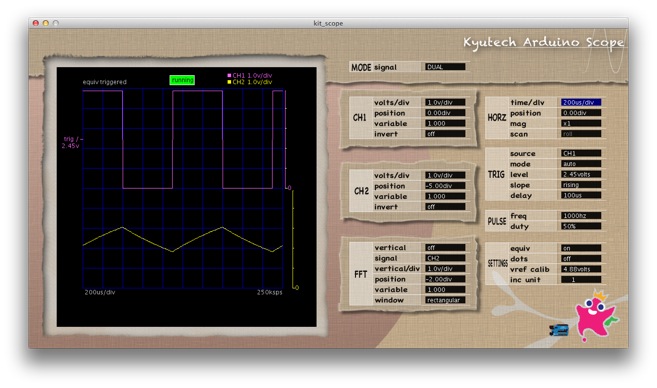This screenshot has width=657, height=388.
Task: Toggle CH2 invert off setting
Action: pyautogui.click(x=445, y=207)
